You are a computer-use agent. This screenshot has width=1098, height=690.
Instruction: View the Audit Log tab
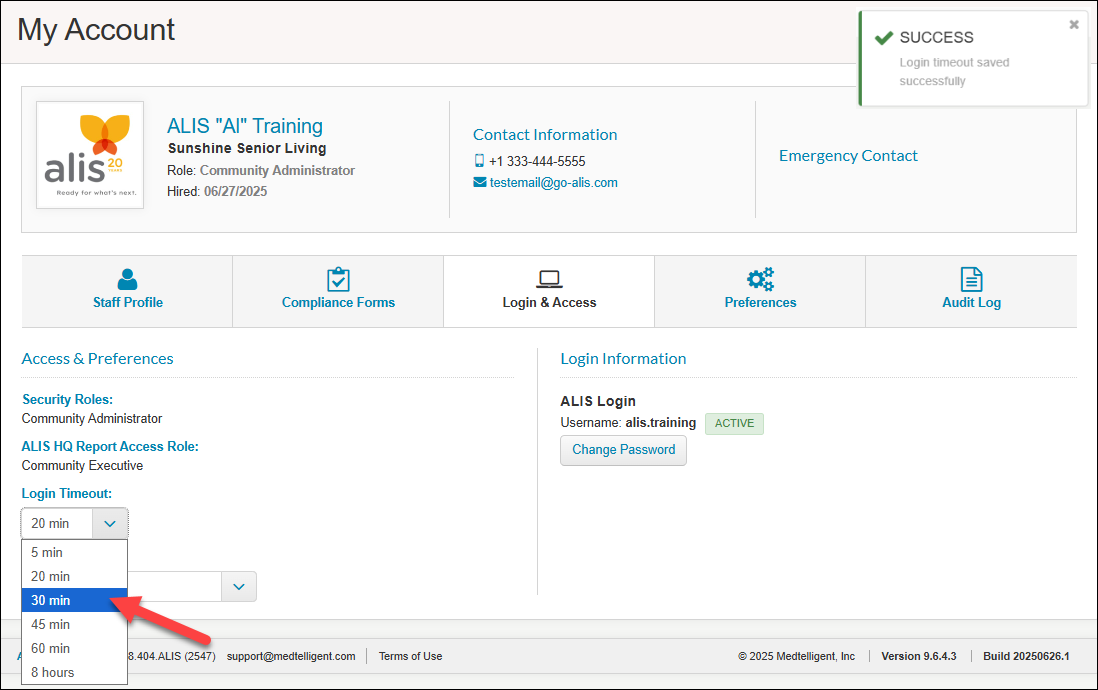click(x=971, y=291)
